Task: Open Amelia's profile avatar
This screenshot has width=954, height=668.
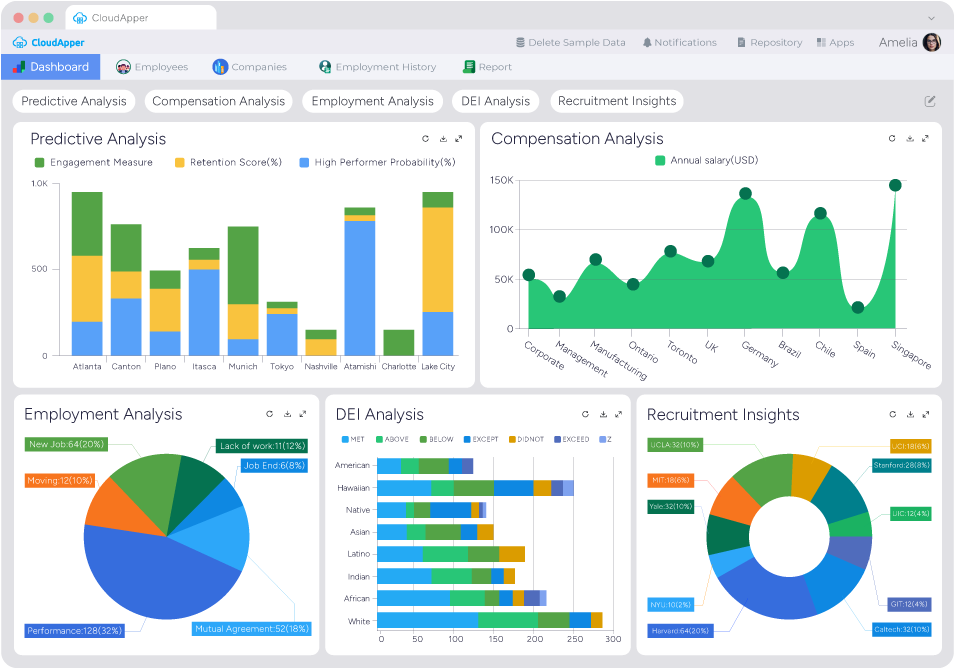Action: pyautogui.click(x=930, y=42)
